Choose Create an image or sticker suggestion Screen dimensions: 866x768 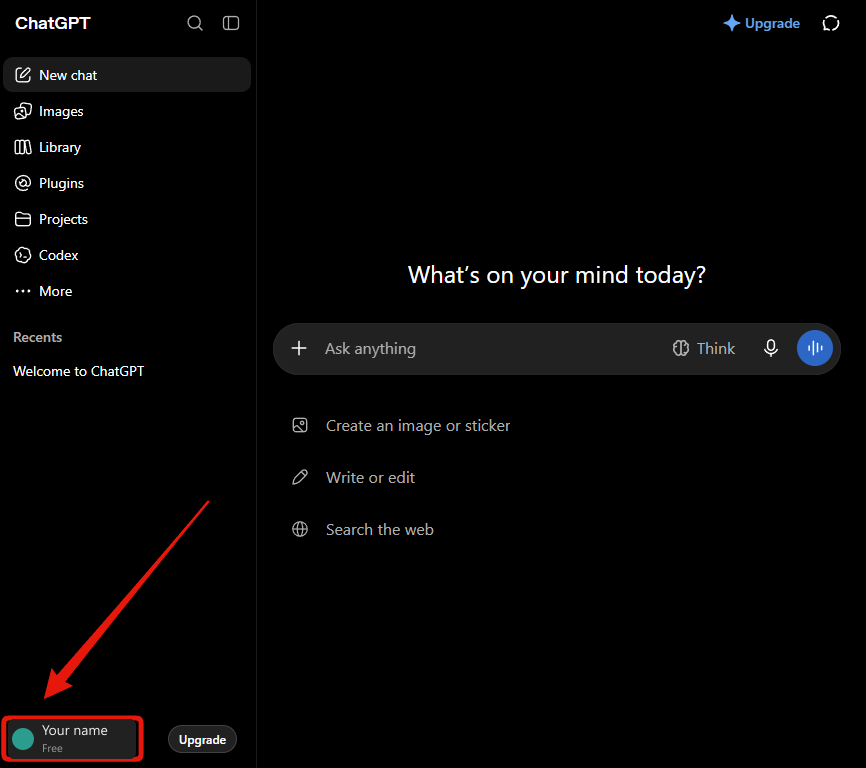pos(401,425)
